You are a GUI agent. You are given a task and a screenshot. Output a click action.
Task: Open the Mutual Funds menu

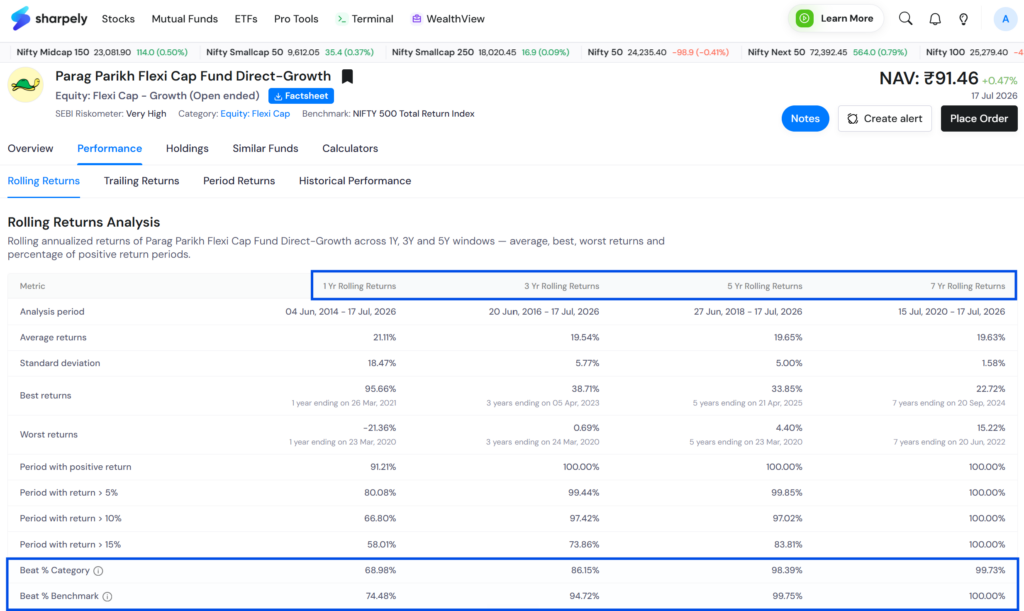coord(185,19)
